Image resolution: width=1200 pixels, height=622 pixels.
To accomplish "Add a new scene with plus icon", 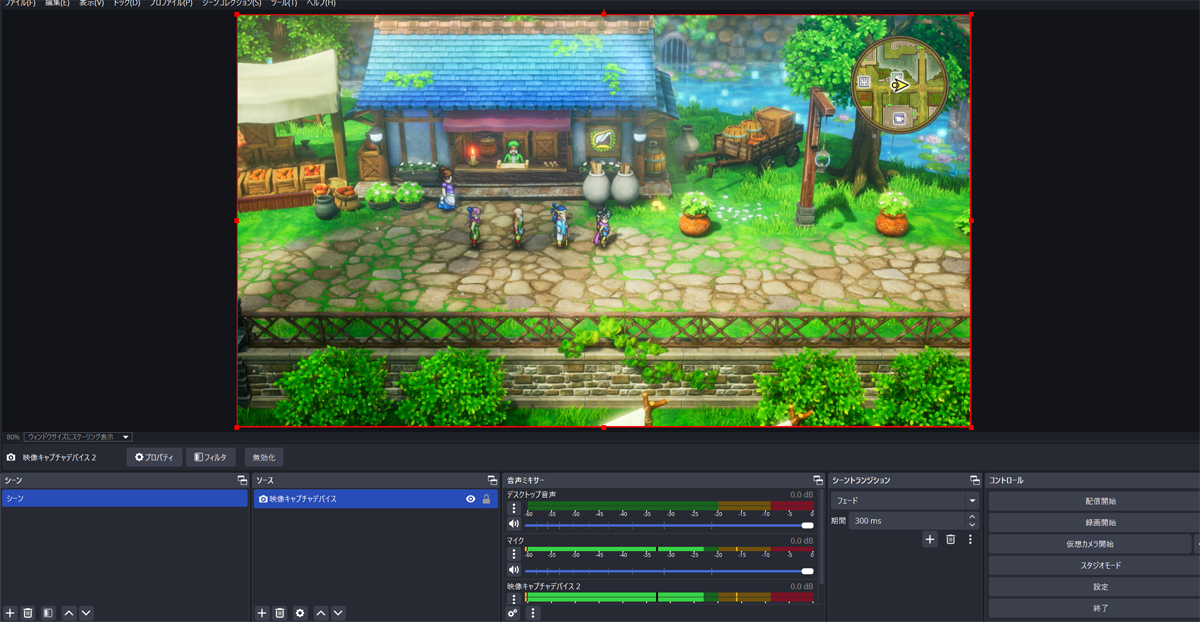I will 10,613.
